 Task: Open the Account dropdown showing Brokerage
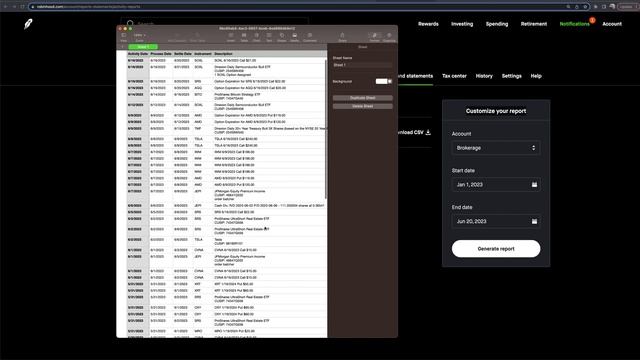point(496,148)
